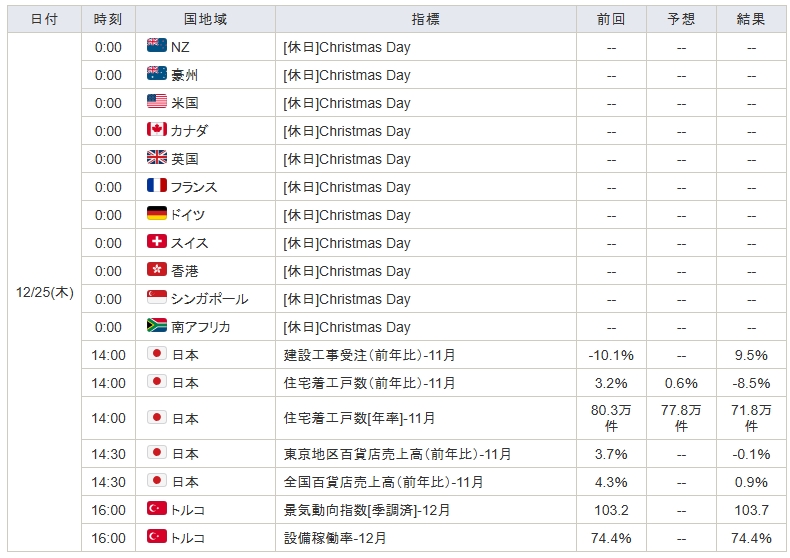The image size is (790, 558).
Task: Click the Hong Kong flag icon
Action: (157, 271)
